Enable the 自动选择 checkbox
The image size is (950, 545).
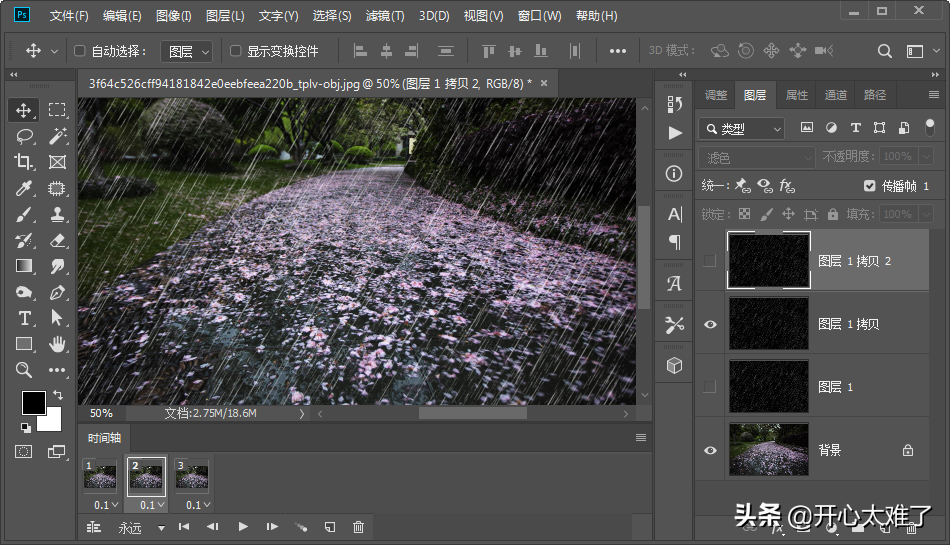[x=81, y=51]
